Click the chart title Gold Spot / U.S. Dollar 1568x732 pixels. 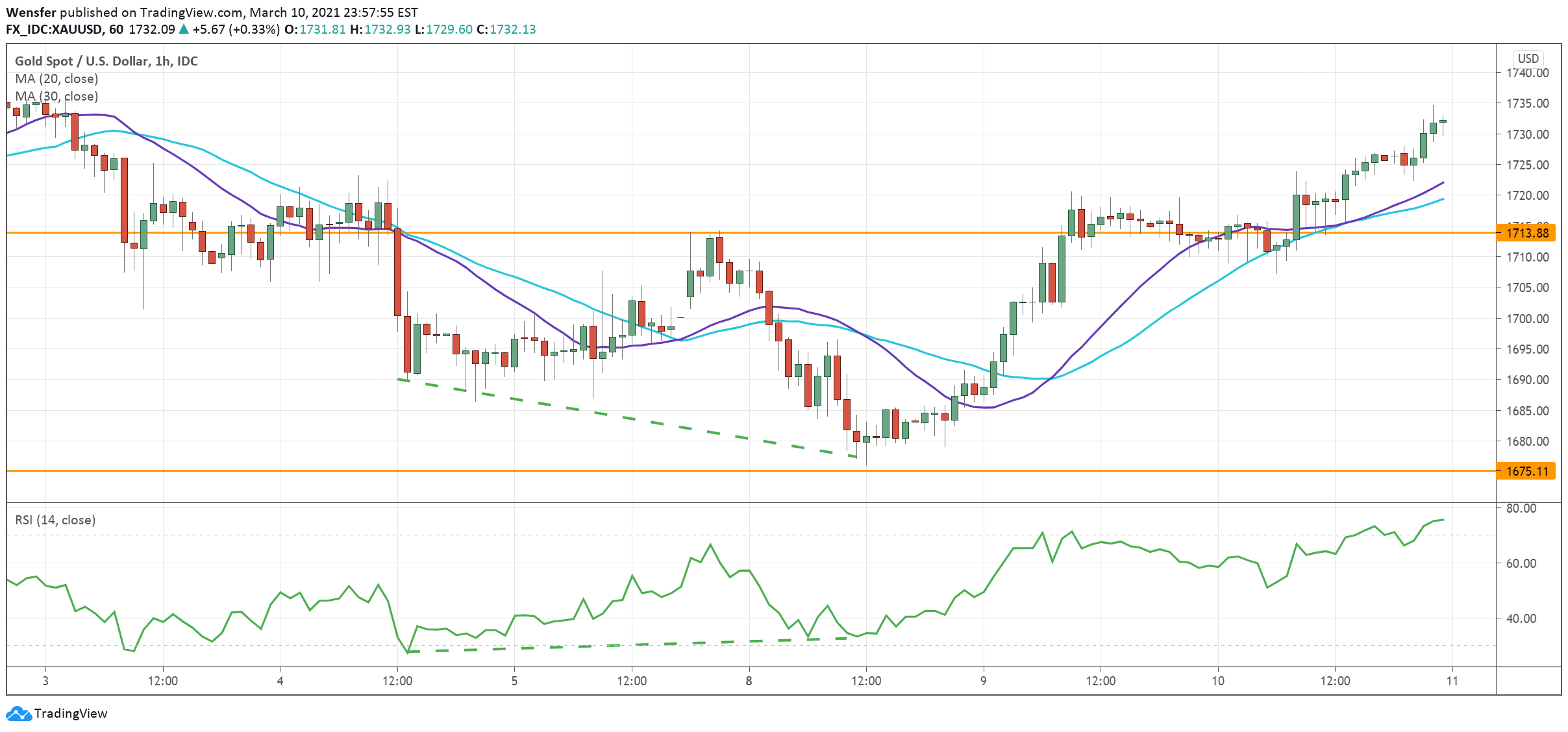coord(105,61)
